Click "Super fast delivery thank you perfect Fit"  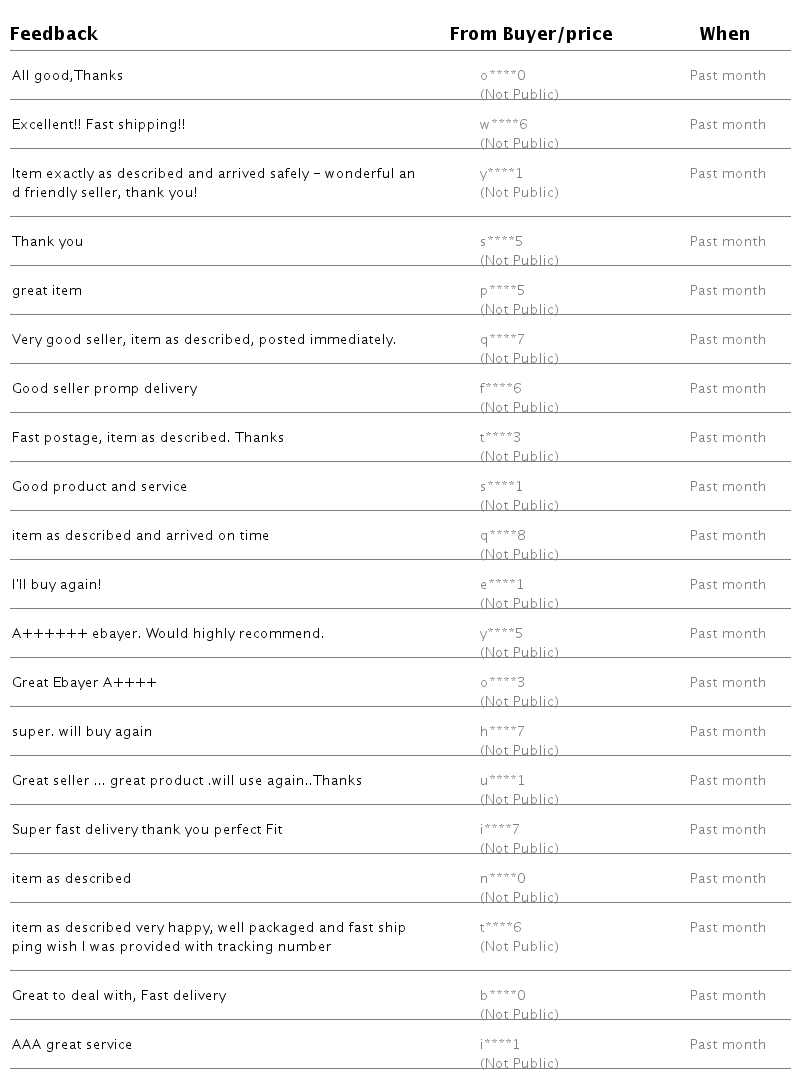tap(147, 830)
